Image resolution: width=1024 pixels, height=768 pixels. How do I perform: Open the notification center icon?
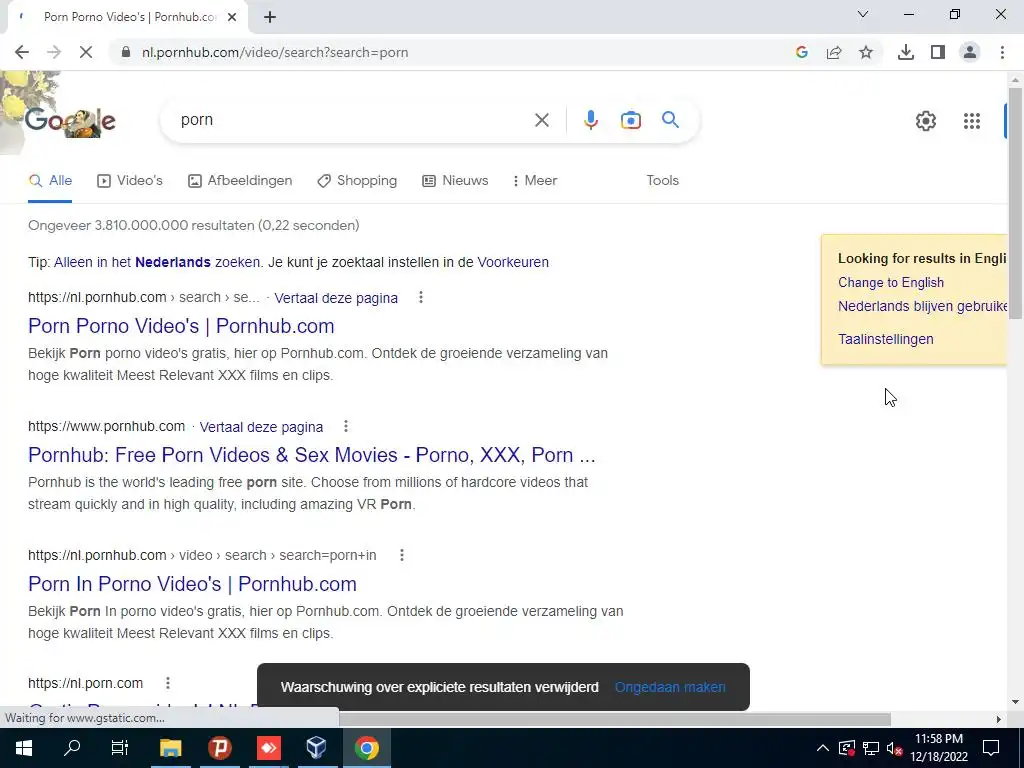(x=991, y=748)
